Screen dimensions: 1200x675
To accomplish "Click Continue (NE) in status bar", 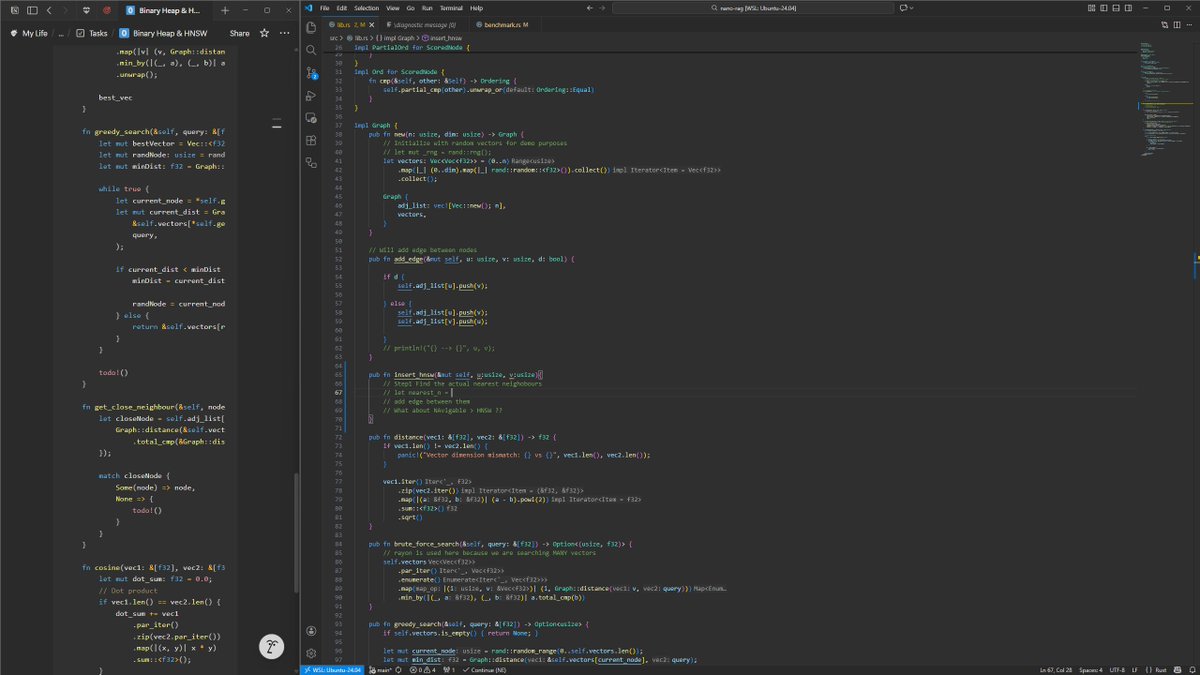I will coord(486,669).
